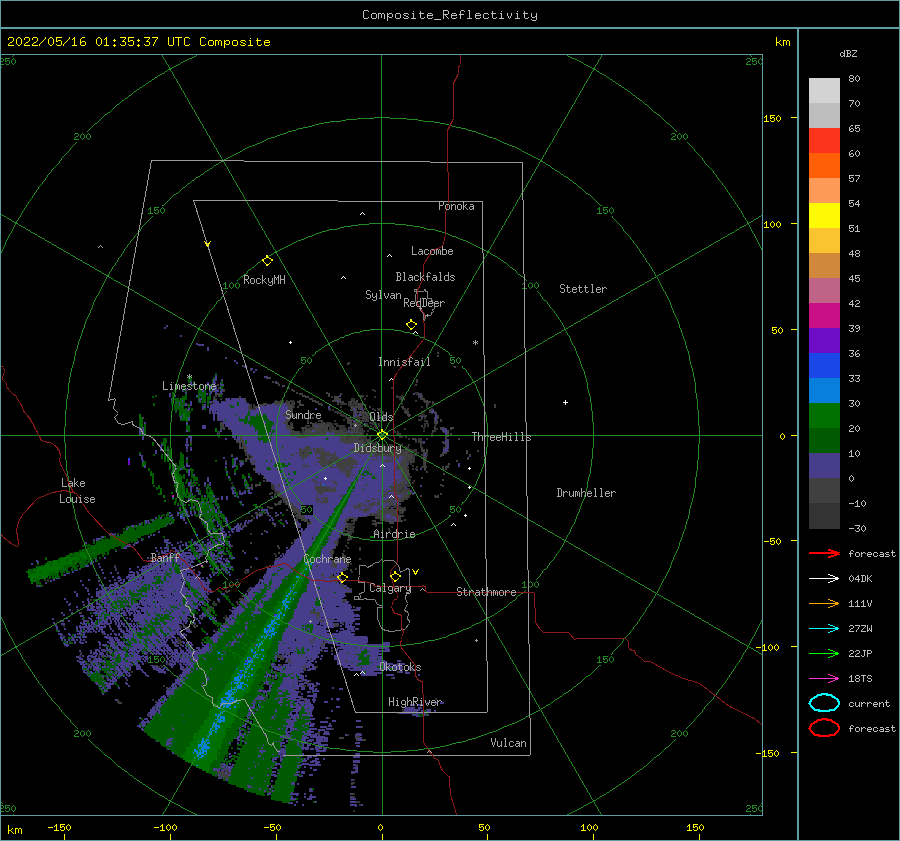Click the yellow radar-center diamond near Olds

click(382, 435)
